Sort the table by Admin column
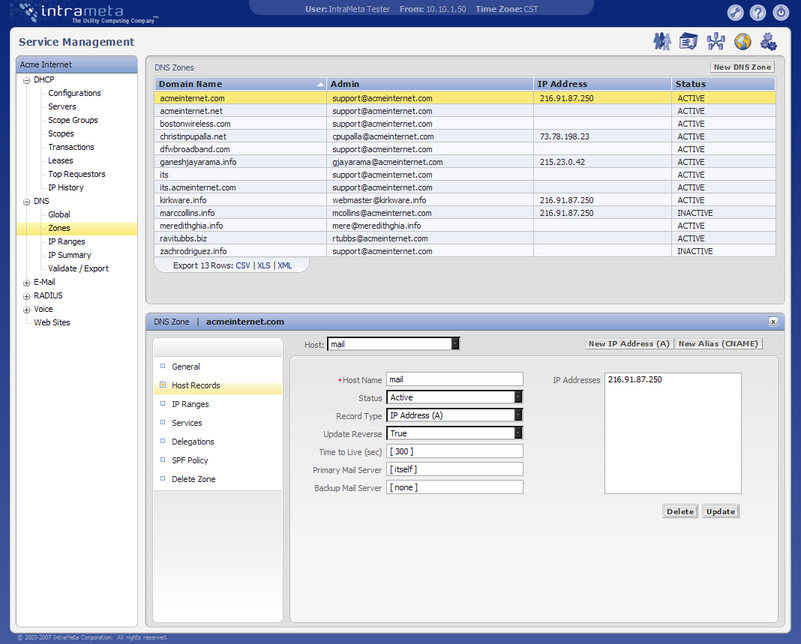The image size is (801, 644). click(x=430, y=84)
